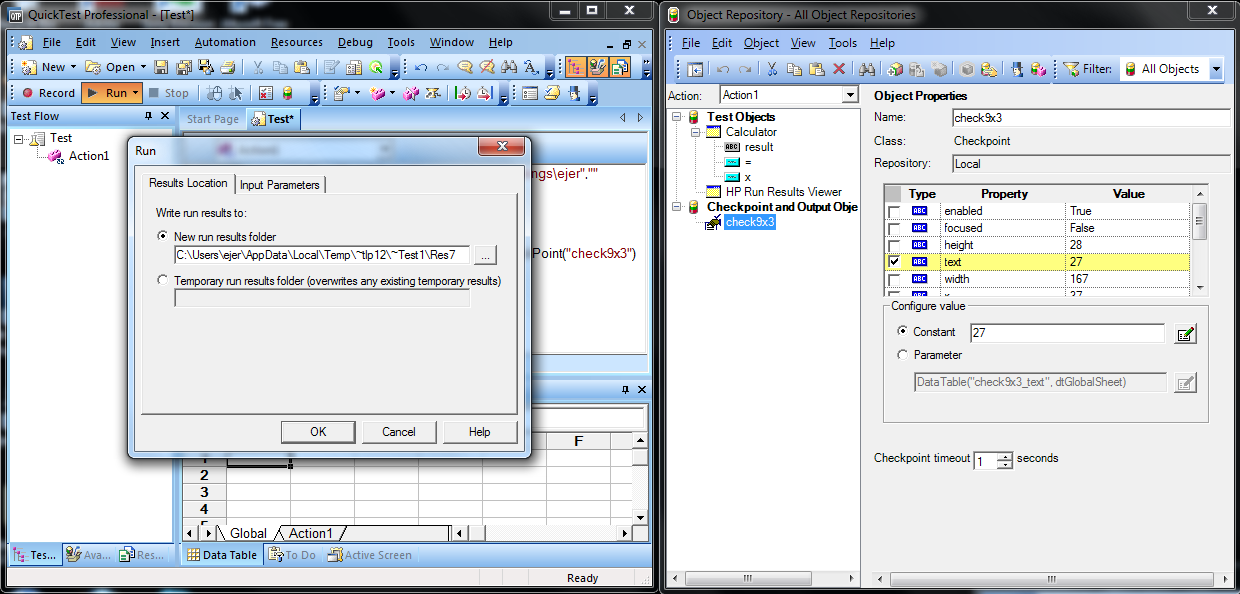Click the Cut icon in Object Repository toolbar
The width and height of the screenshot is (1240, 594).
[x=773, y=69]
